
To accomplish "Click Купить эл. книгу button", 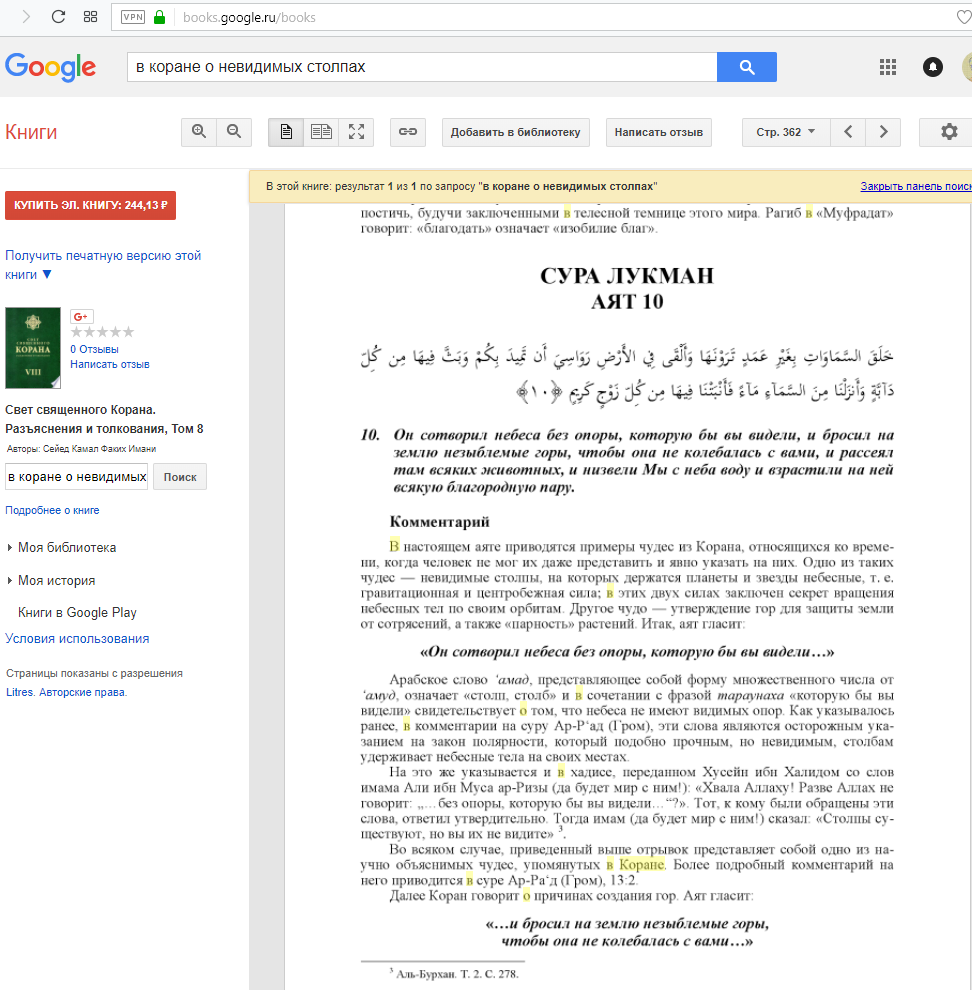I will click(x=90, y=205).
